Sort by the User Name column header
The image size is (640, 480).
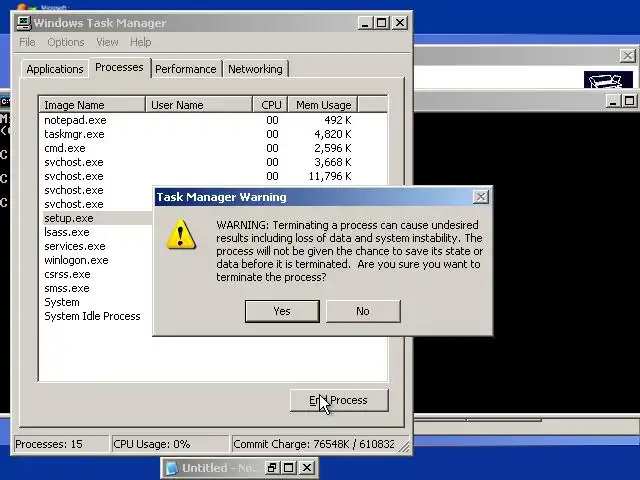tap(199, 105)
